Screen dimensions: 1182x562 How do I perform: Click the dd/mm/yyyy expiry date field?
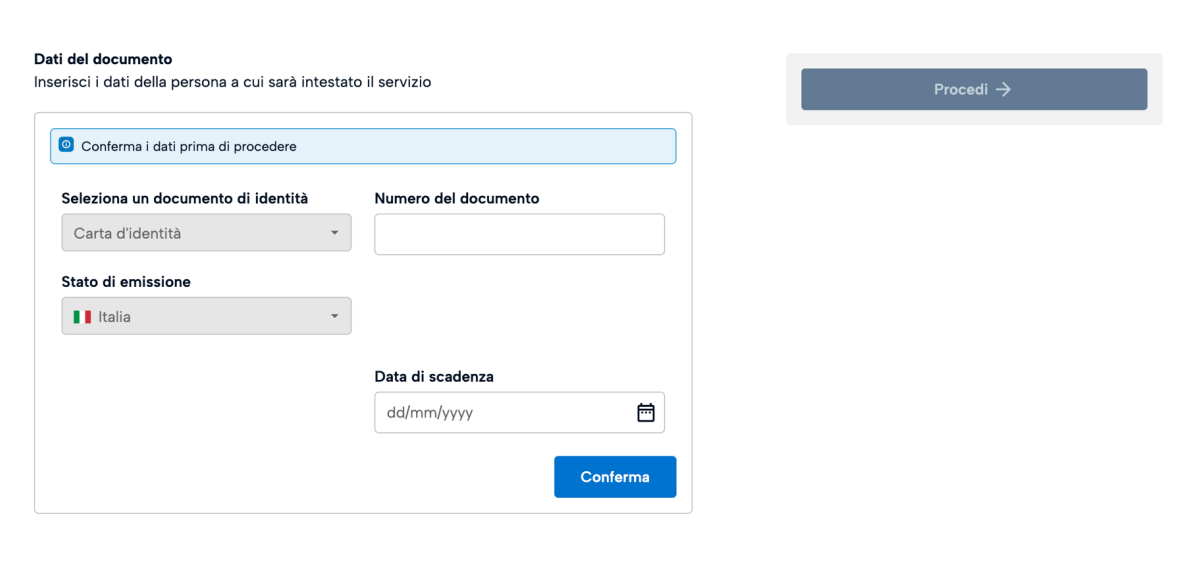500,412
